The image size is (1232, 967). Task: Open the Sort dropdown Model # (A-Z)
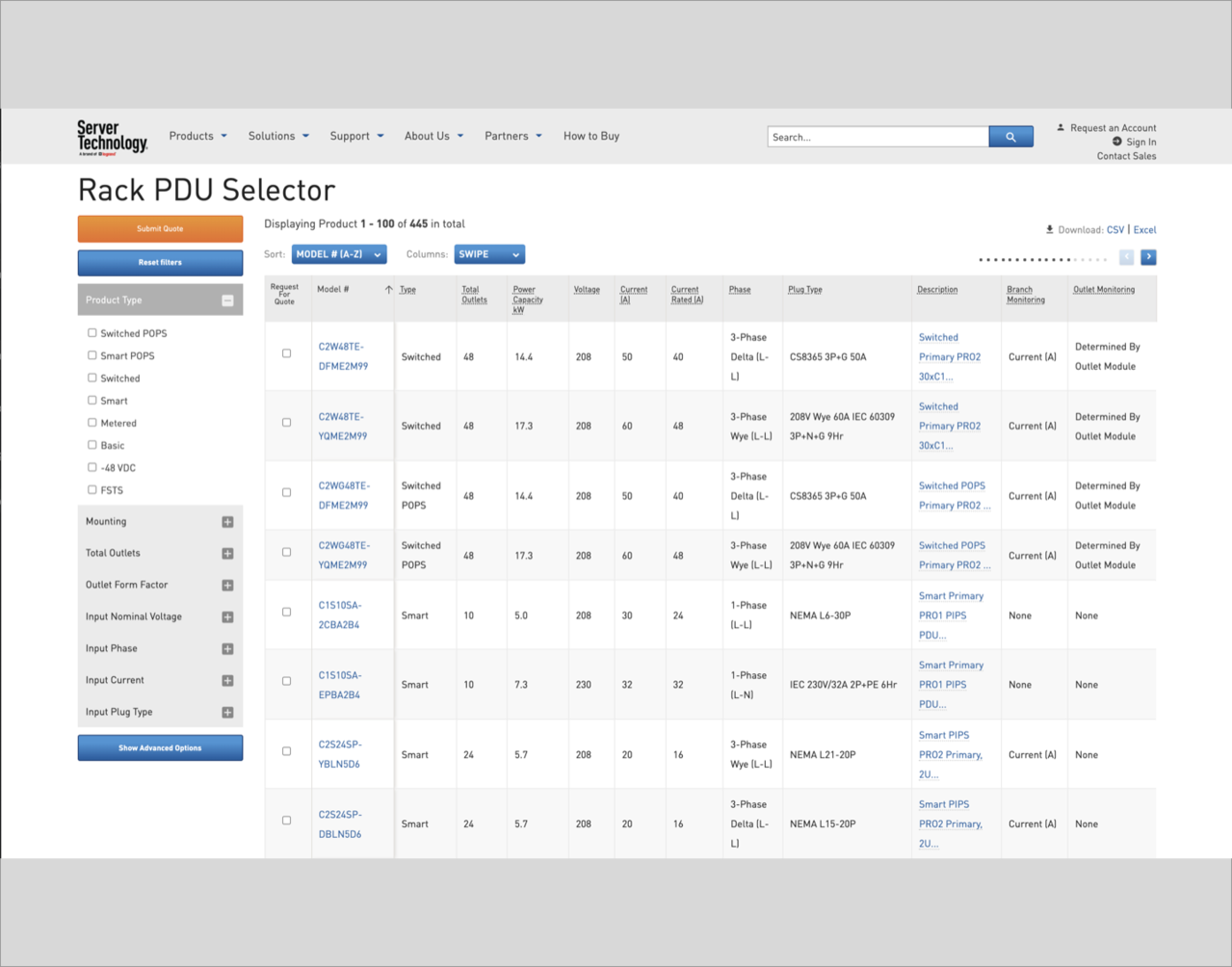click(339, 254)
